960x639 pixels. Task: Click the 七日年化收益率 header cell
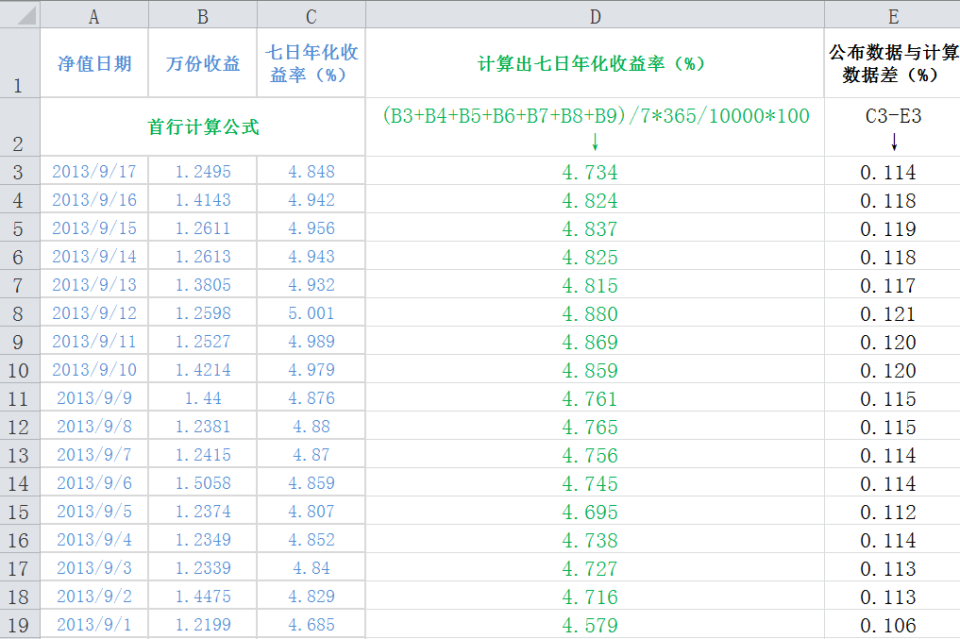point(310,62)
